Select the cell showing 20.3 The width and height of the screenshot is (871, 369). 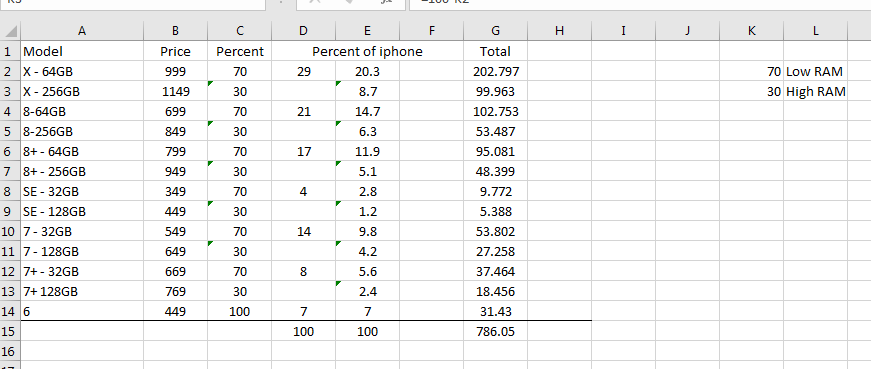click(x=367, y=72)
